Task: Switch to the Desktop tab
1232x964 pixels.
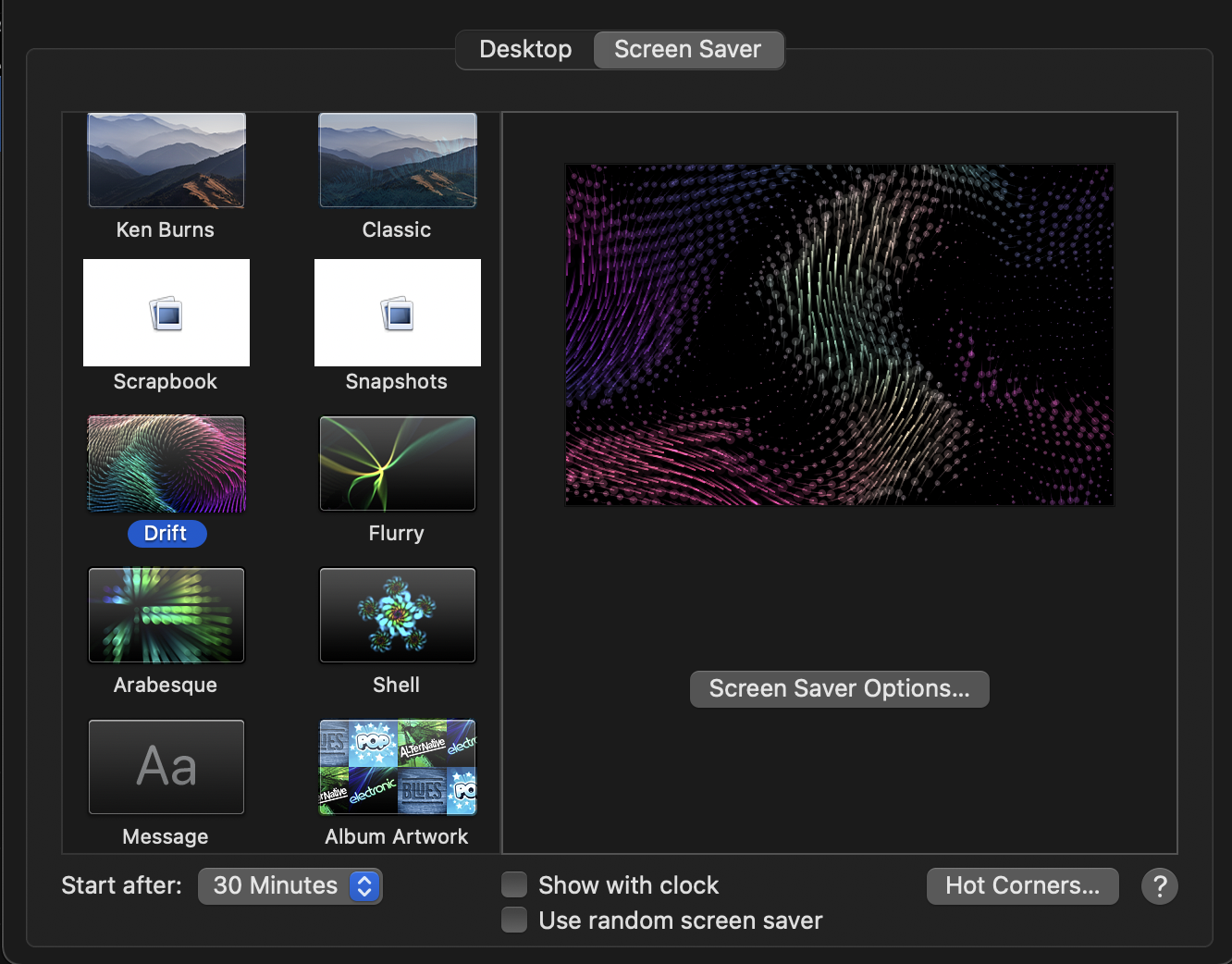Action: (x=525, y=50)
